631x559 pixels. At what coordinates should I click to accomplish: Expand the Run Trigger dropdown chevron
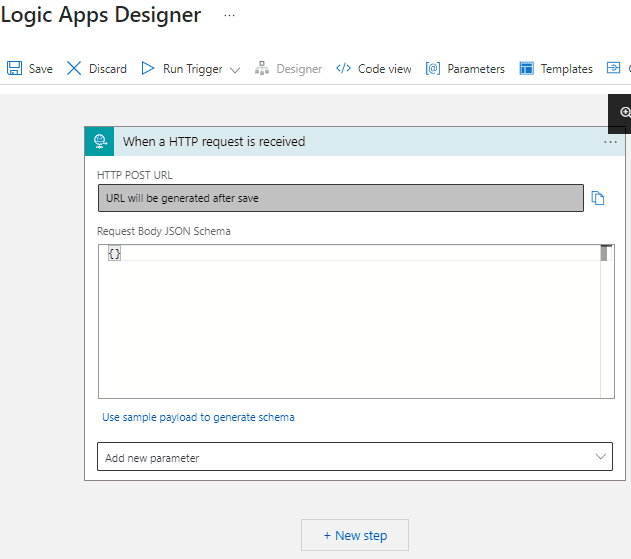(x=235, y=70)
